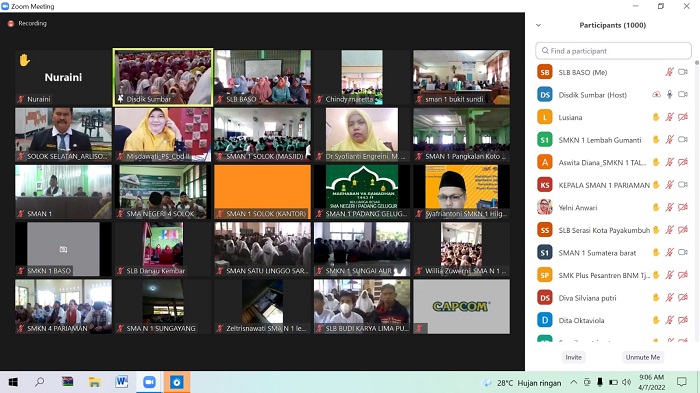This screenshot has width=700, height=393.
Task: Click the Find a participant search field
Action: (613, 51)
